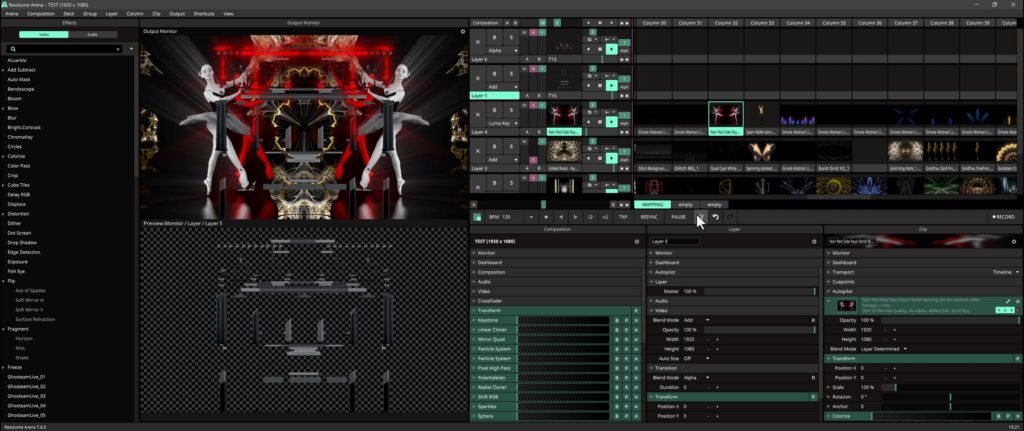Image resolution: width=1024 pixels, height=431 pixels.
Task: Select the Bloom effect in list
Action: [x=14, y=99]
